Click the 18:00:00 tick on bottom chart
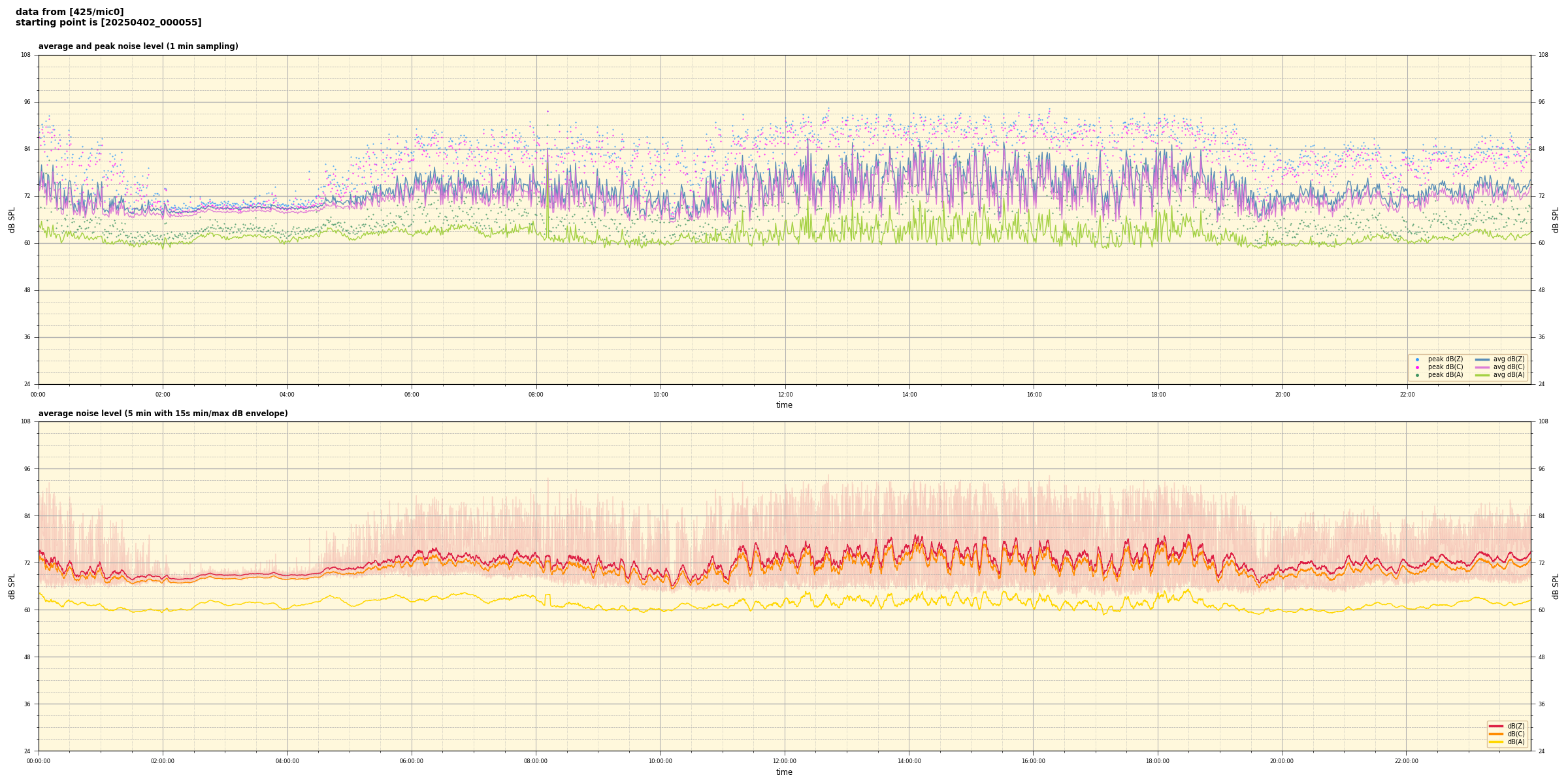 point(1158,761)
